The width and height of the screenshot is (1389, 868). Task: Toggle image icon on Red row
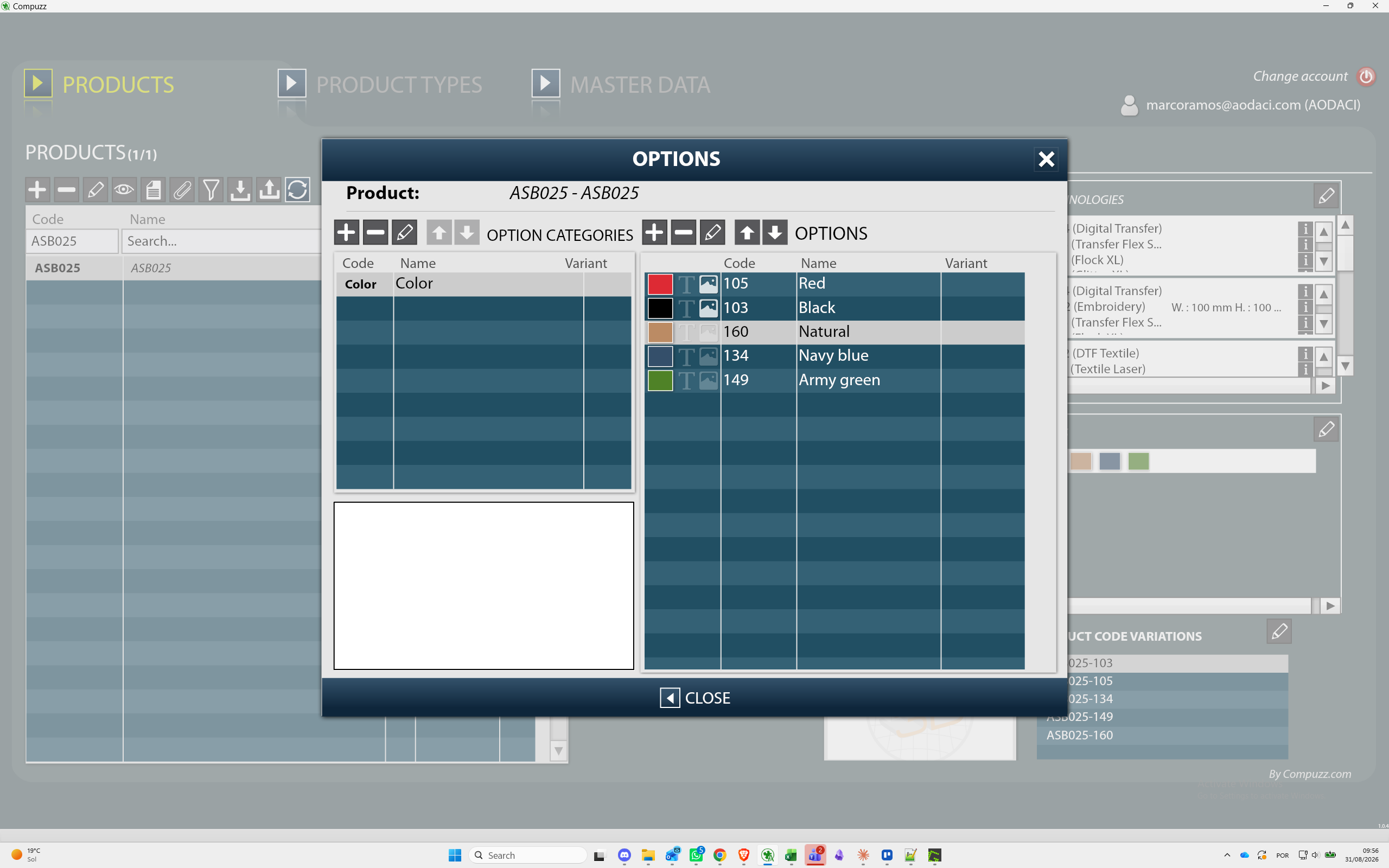click(x=708, y=284)
